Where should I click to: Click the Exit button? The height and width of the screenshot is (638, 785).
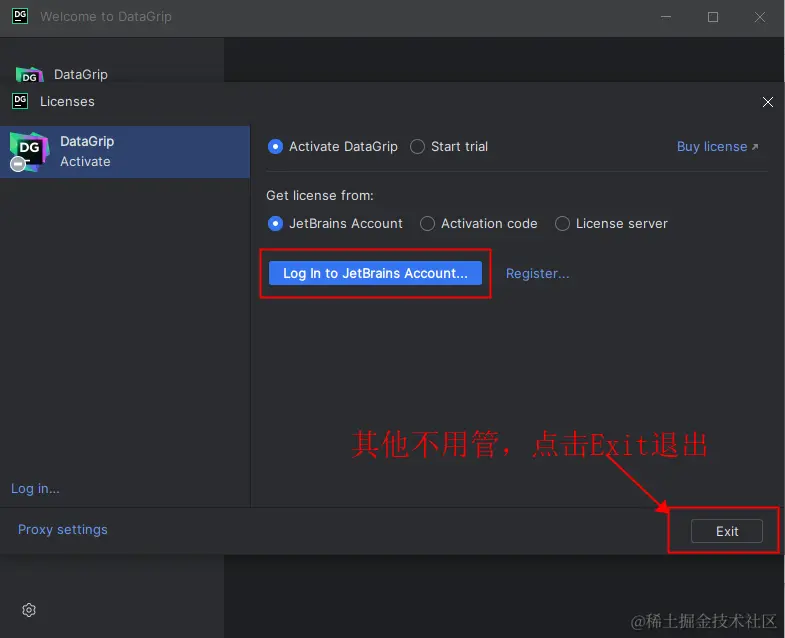726,531
